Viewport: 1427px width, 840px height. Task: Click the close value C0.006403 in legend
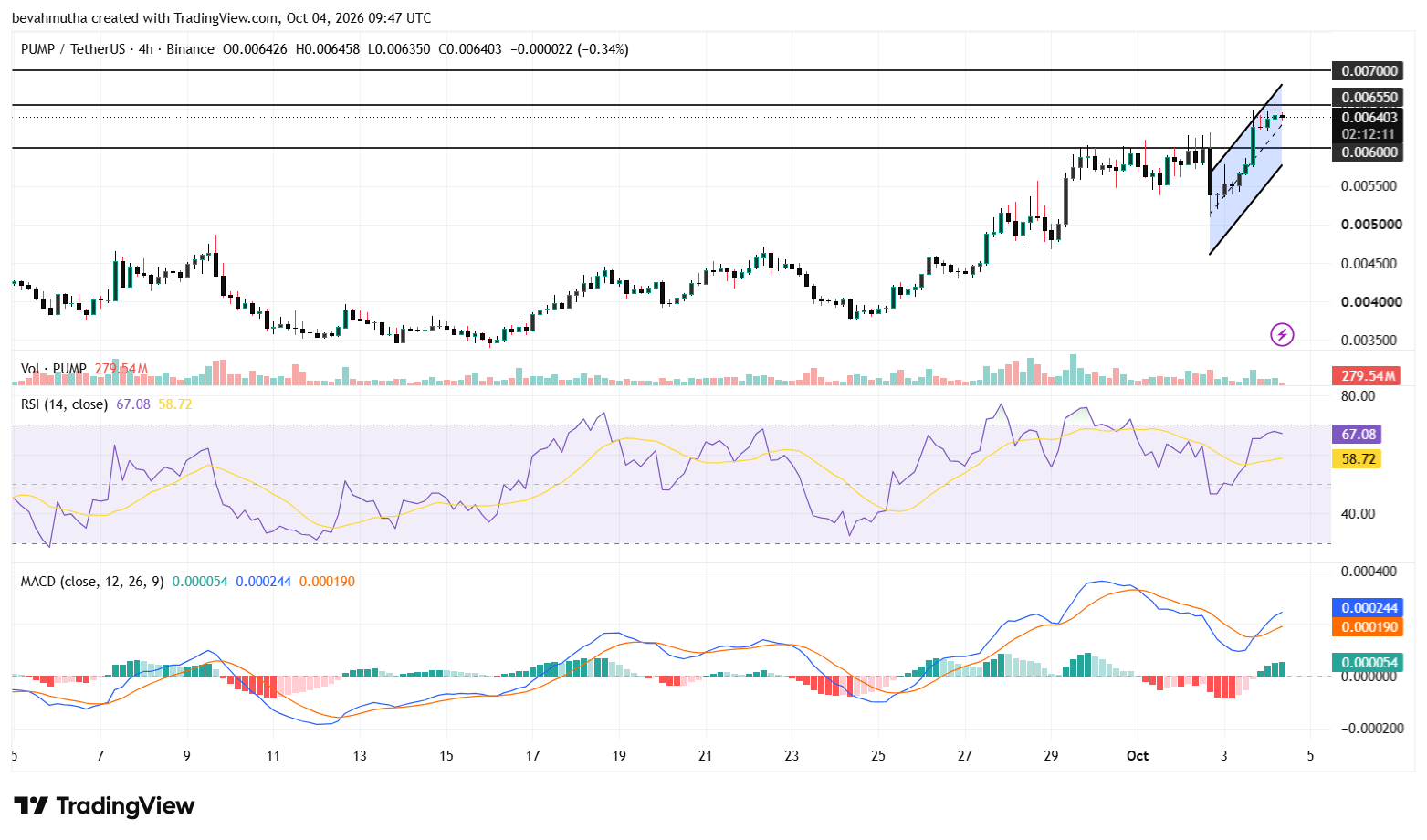coord(470,49)
